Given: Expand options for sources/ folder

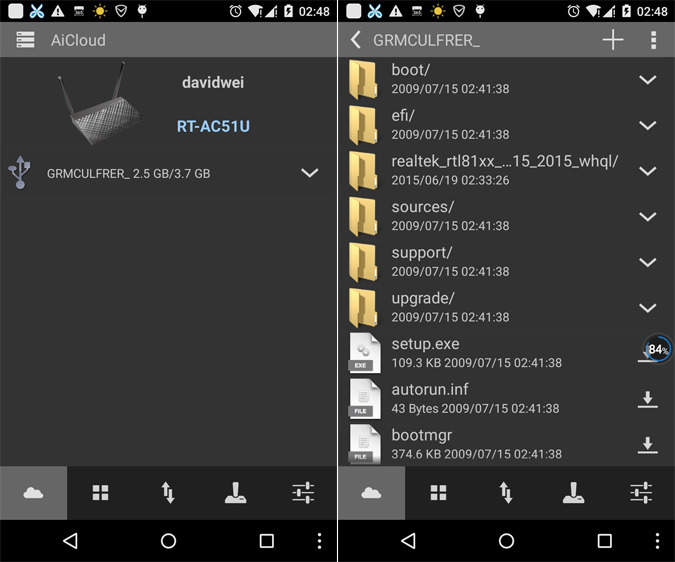Looking at the screenshot, I should pos(647,216).
